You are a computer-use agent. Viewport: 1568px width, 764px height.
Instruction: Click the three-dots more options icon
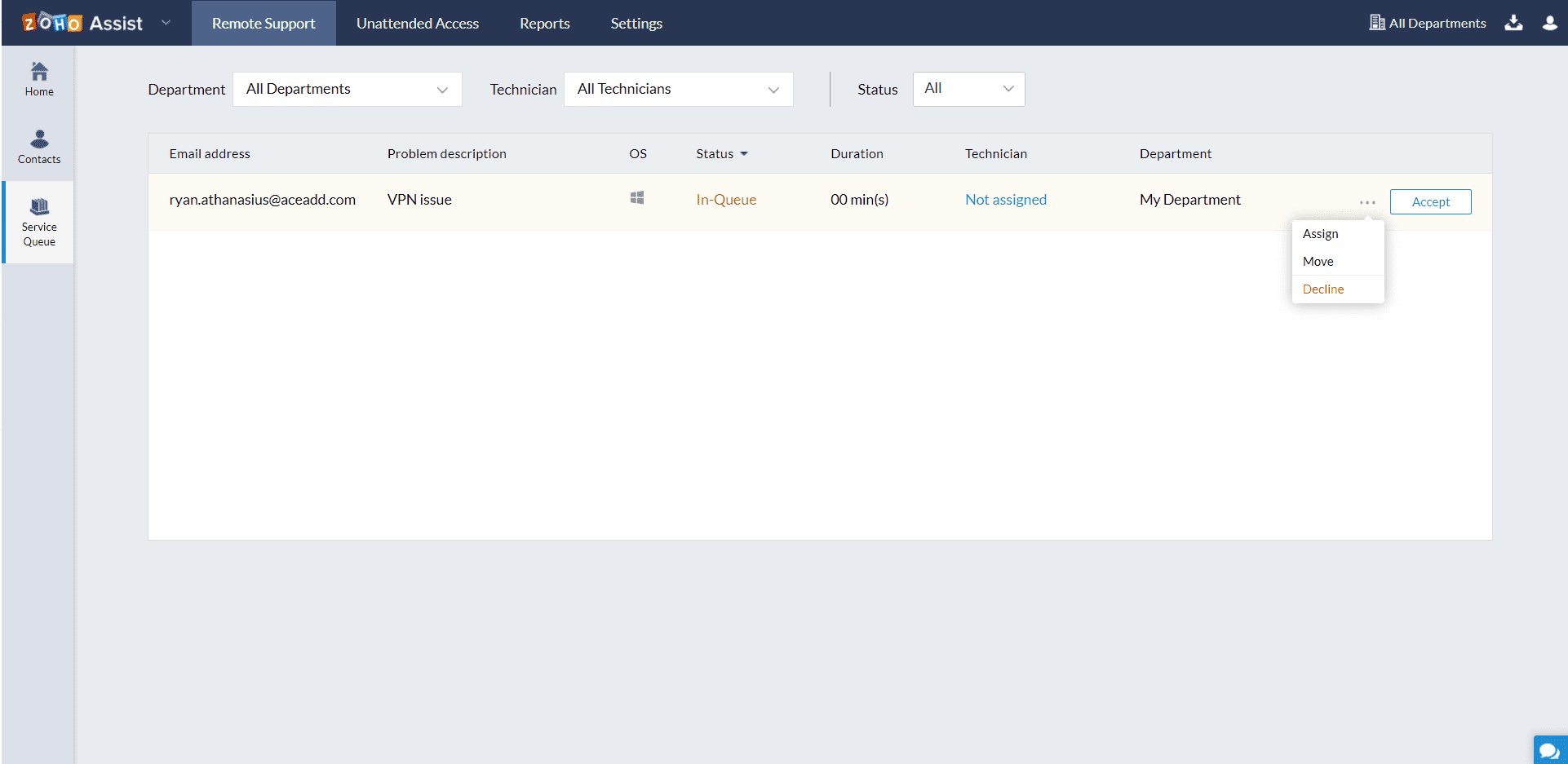pos(1367,202)
